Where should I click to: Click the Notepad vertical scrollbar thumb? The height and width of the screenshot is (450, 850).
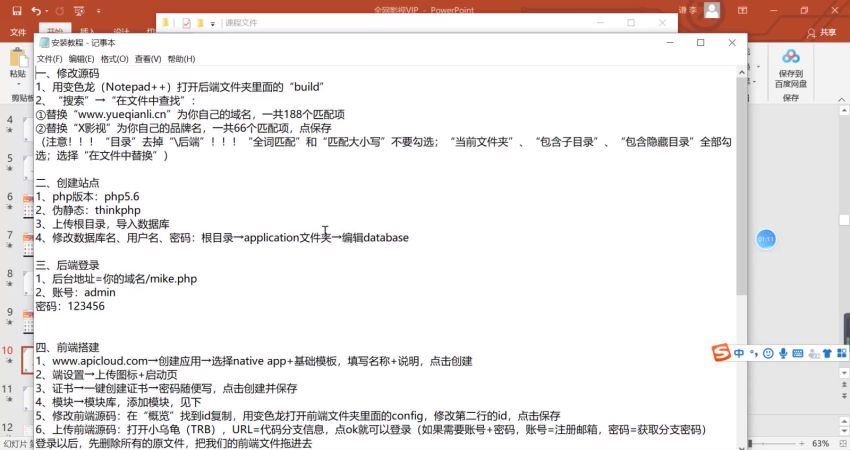pyautogui.click(x=741, y=186)
